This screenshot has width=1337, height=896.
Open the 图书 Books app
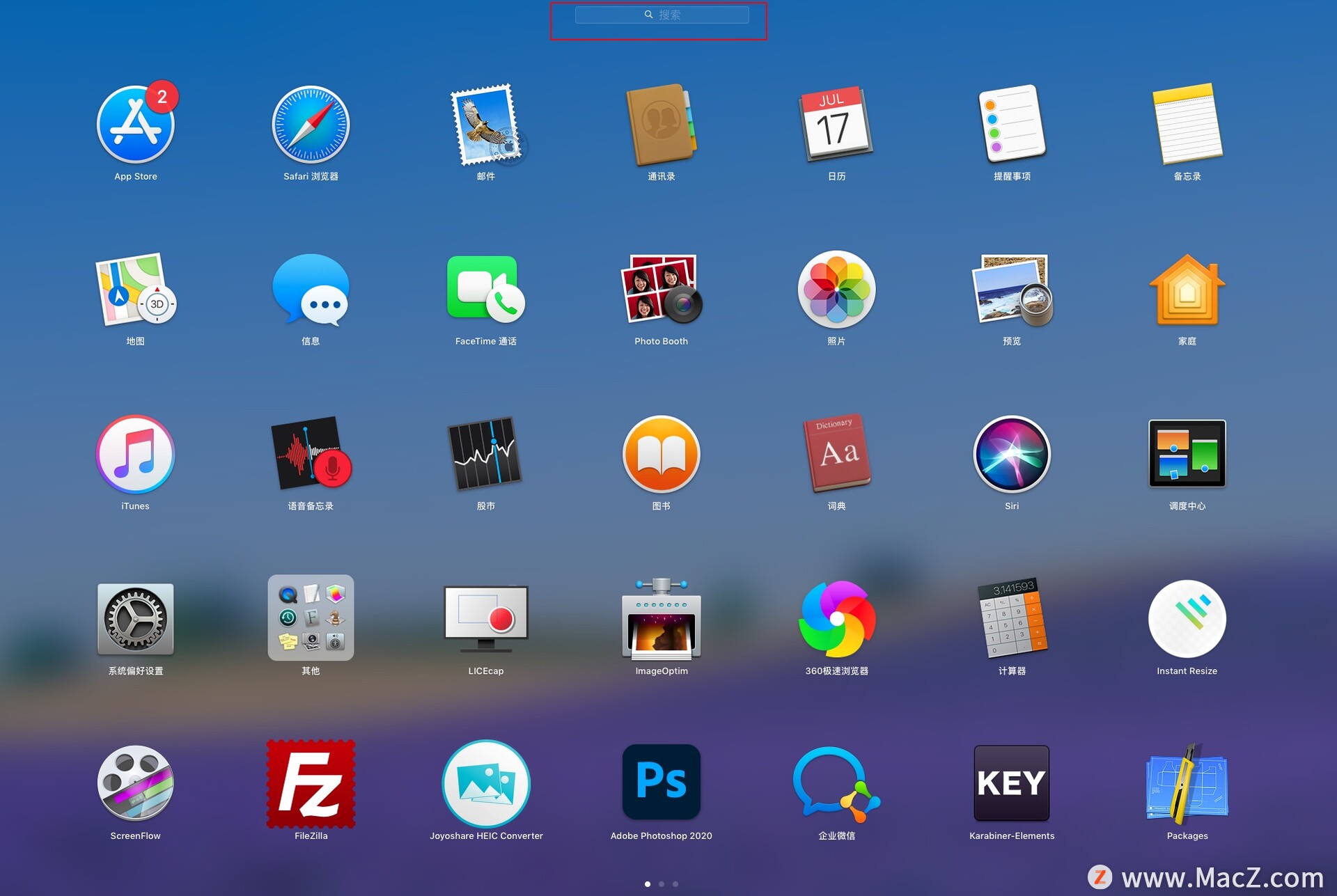tap(662, 455)
